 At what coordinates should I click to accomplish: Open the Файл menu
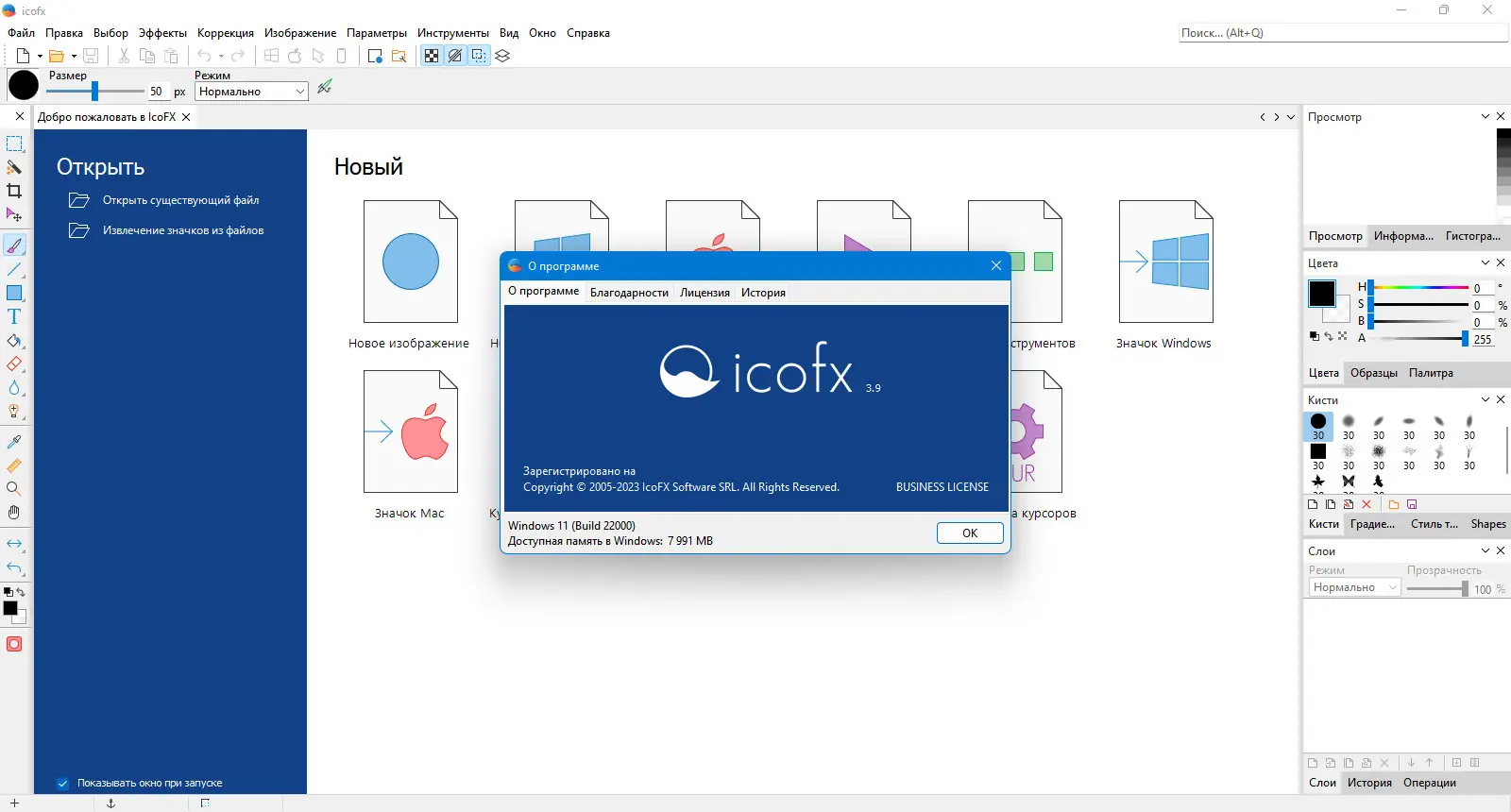click(21, 33)
